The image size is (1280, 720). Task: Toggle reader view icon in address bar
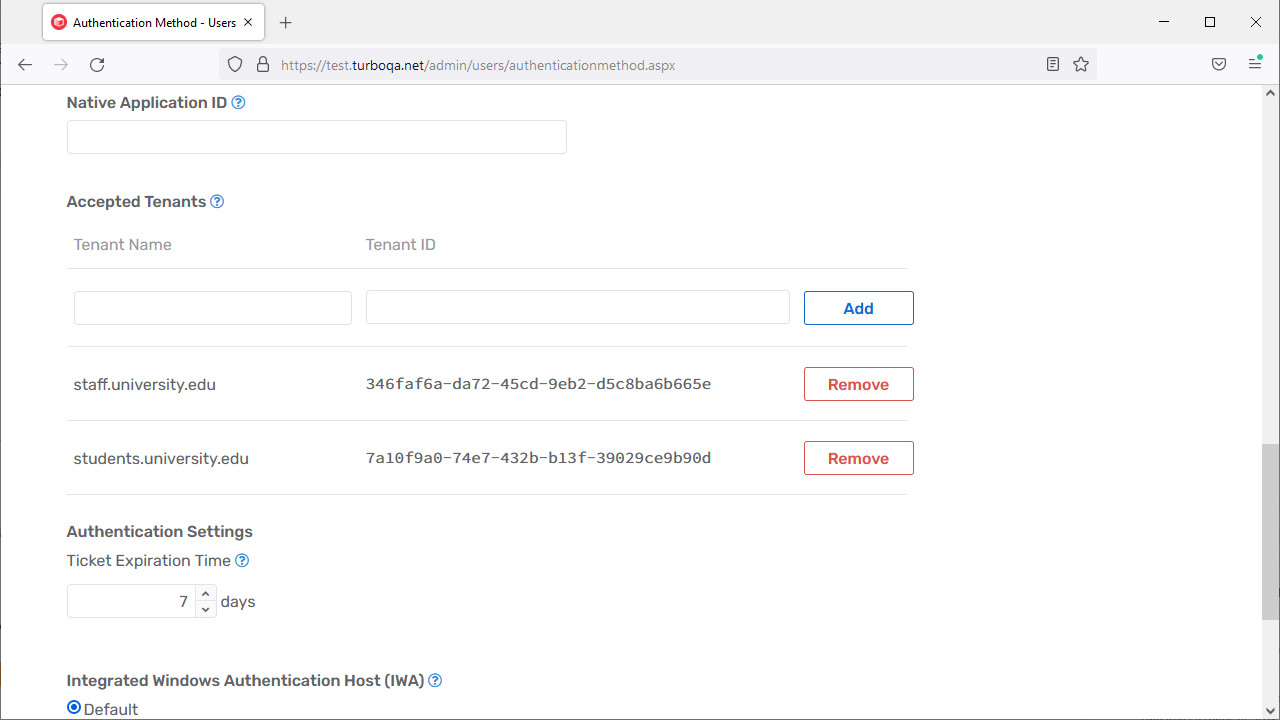pos(1053,64)
